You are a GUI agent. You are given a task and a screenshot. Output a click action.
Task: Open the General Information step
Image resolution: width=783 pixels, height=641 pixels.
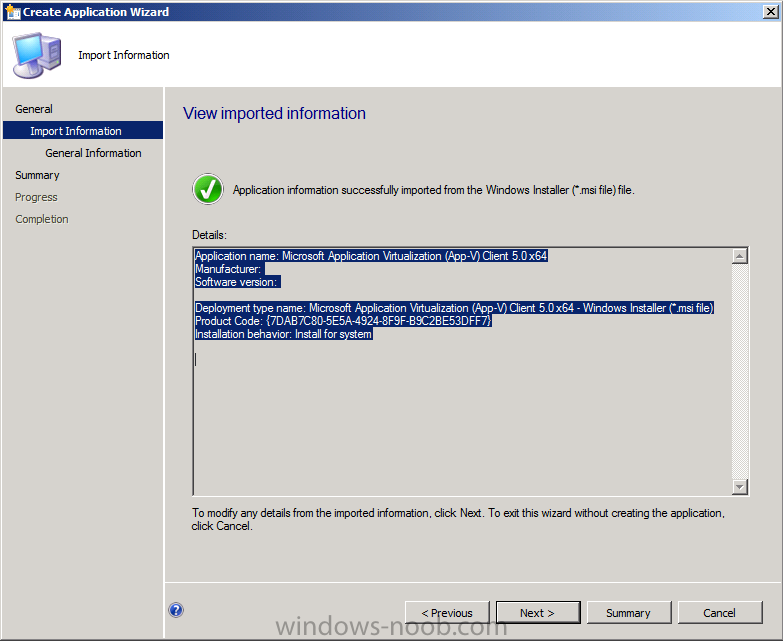point(93,153)
